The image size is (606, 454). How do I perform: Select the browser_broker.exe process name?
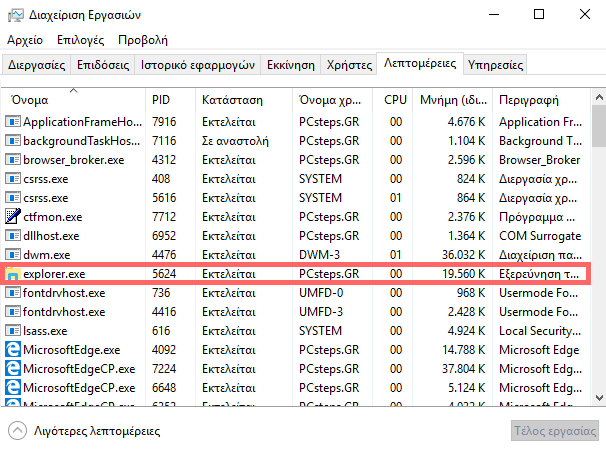point(73,160)
